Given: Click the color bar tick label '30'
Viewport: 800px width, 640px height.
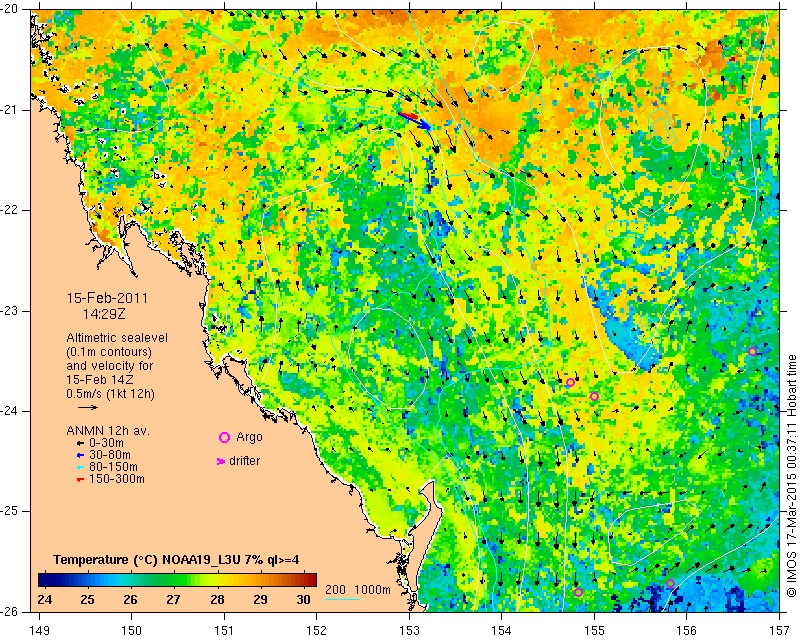Looking at the screenshot, I should pos(304,599).
